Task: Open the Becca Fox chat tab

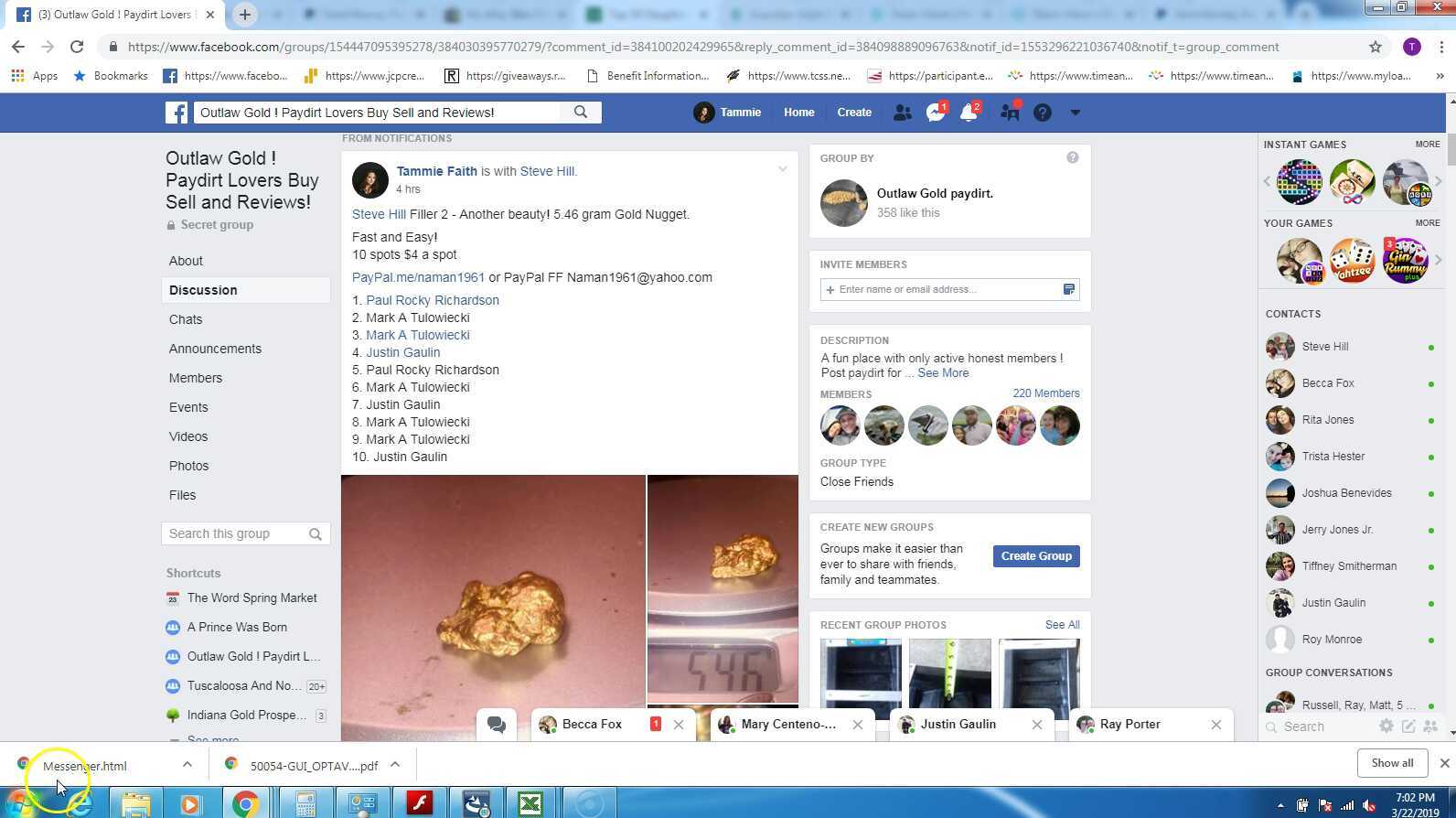Action: [x=592, y=725]
